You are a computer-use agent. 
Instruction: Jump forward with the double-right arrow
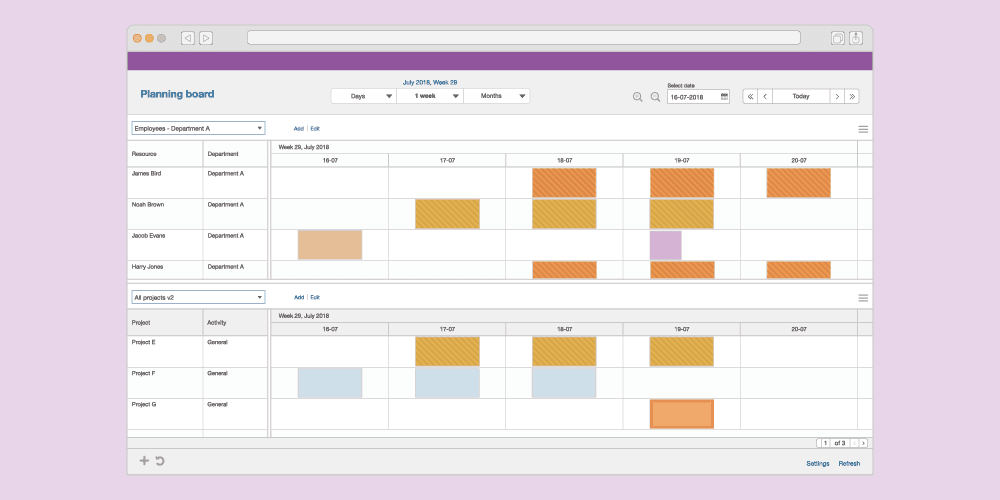pyautogui.click(x=852, y=97)
